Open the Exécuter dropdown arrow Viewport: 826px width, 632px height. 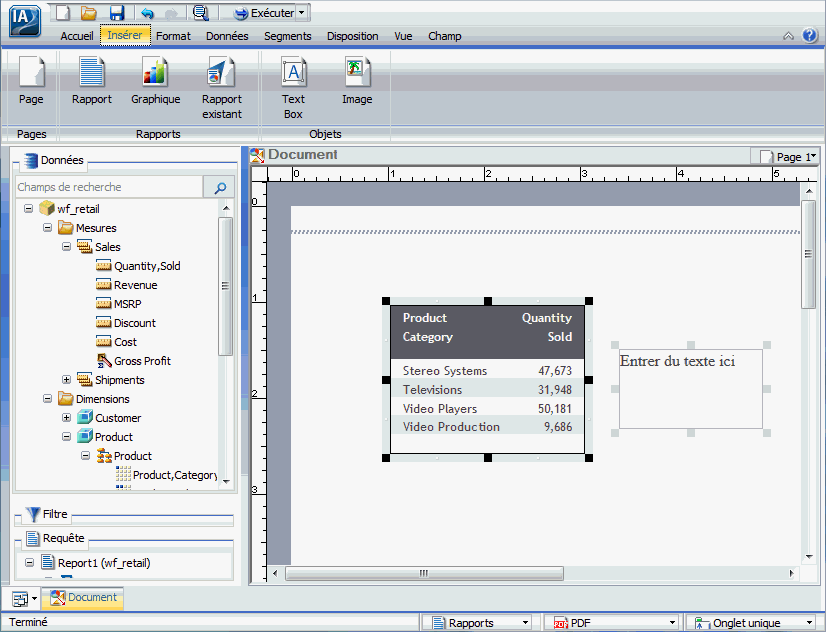[x=301, y=13]
